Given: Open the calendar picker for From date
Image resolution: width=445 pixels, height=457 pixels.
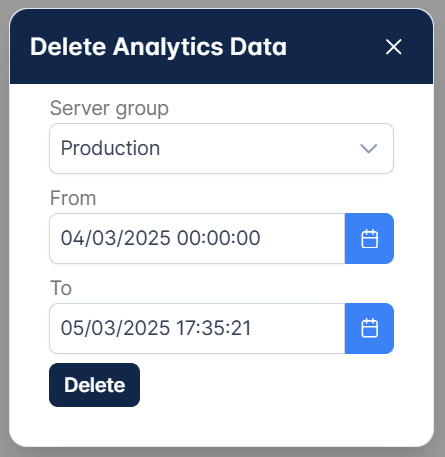Looking at the screenshot, I should tap(369, 238).
